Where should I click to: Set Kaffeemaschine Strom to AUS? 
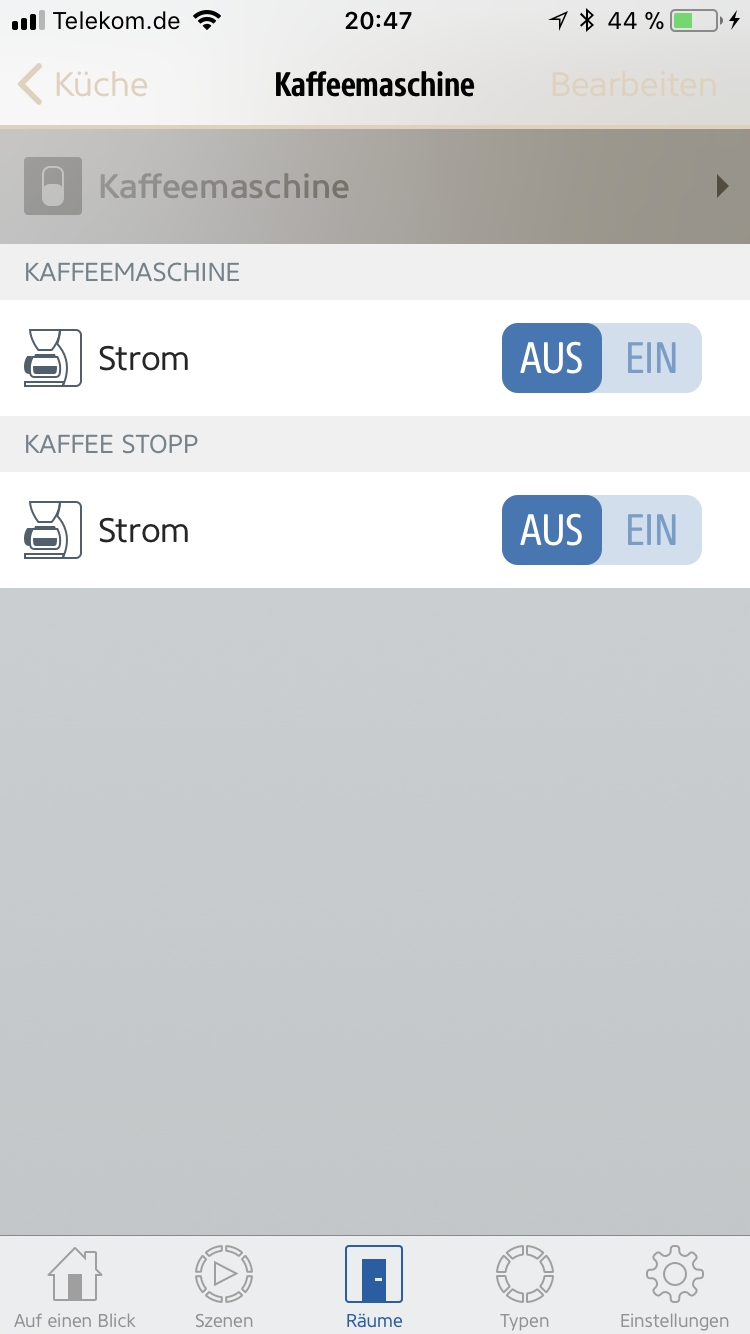pyautogui.click(x=552, y=358)
